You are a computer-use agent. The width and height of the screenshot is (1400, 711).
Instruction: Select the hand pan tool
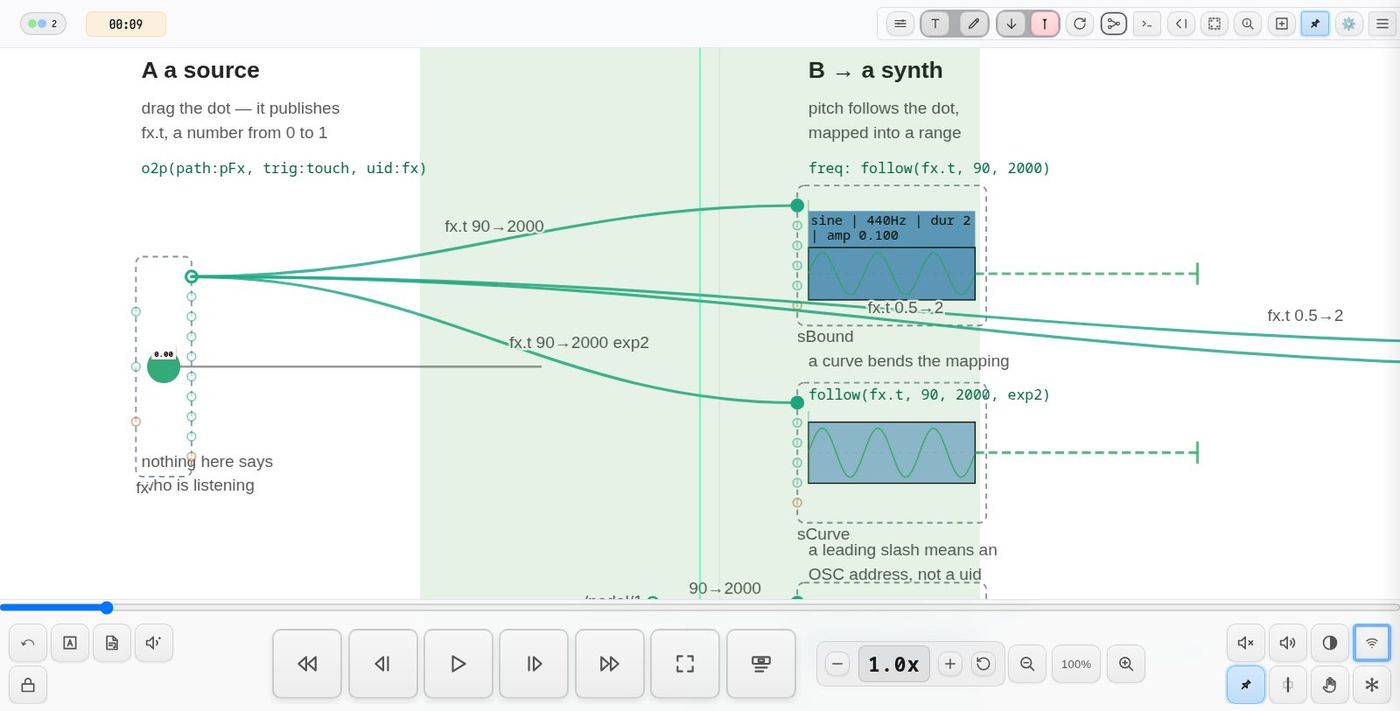coord(1330,685)
